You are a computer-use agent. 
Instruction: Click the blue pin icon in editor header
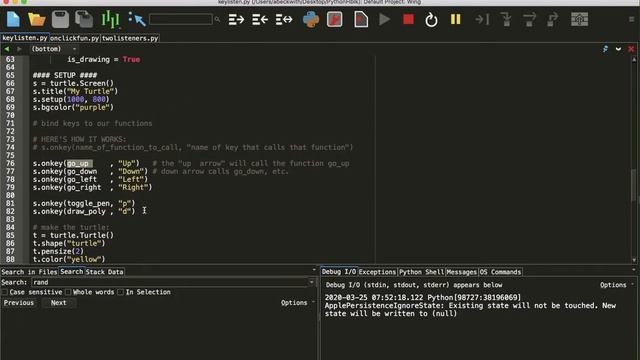click(605, 49)
